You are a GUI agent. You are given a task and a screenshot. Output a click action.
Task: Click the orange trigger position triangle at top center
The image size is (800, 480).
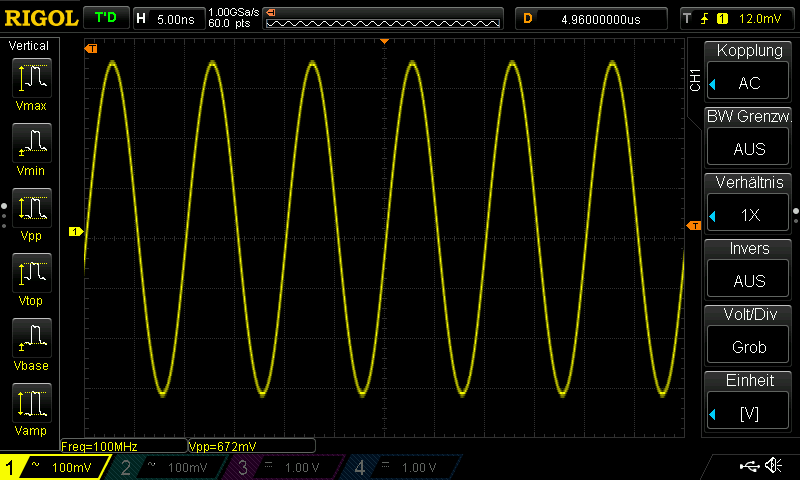[385, 41]
